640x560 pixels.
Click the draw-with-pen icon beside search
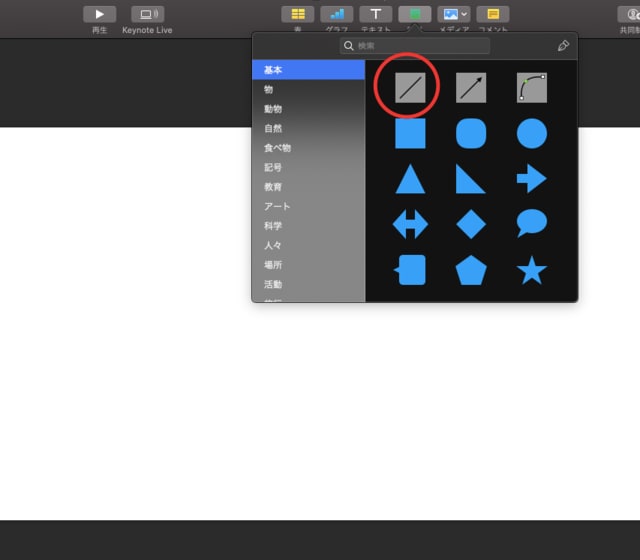(x=564, y=46)
